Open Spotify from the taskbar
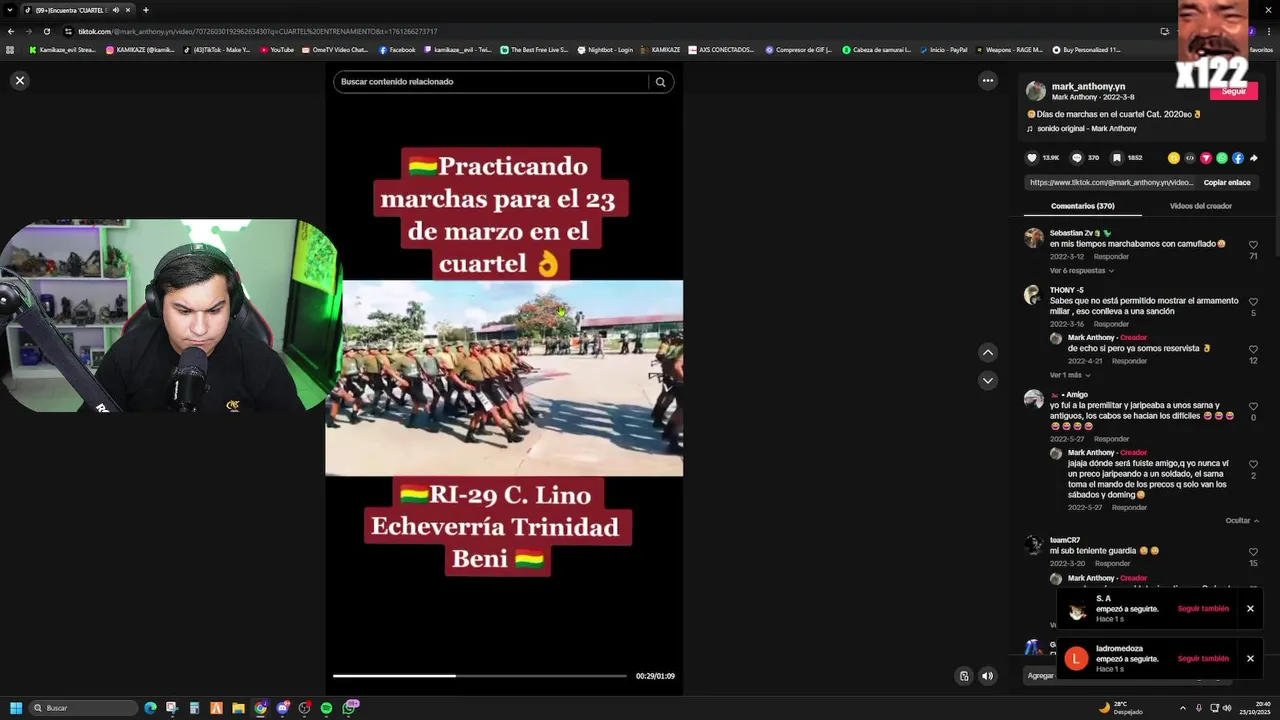The image size is (1280, 720). [326, 708]
